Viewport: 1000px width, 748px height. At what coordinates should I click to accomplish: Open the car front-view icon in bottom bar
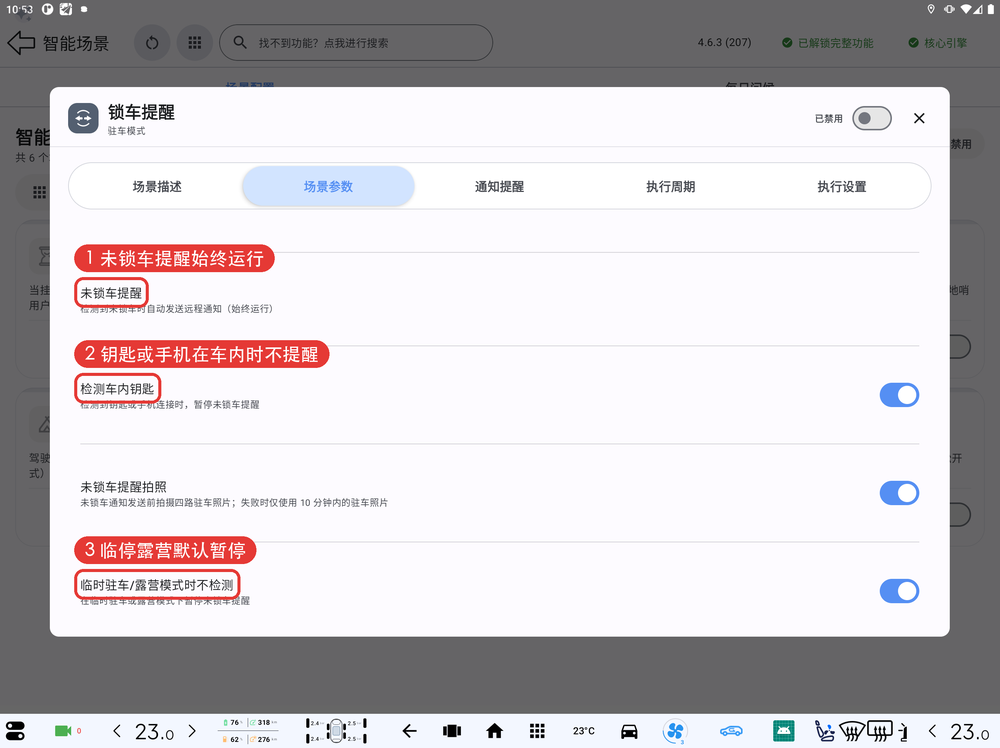click(629, 731)
